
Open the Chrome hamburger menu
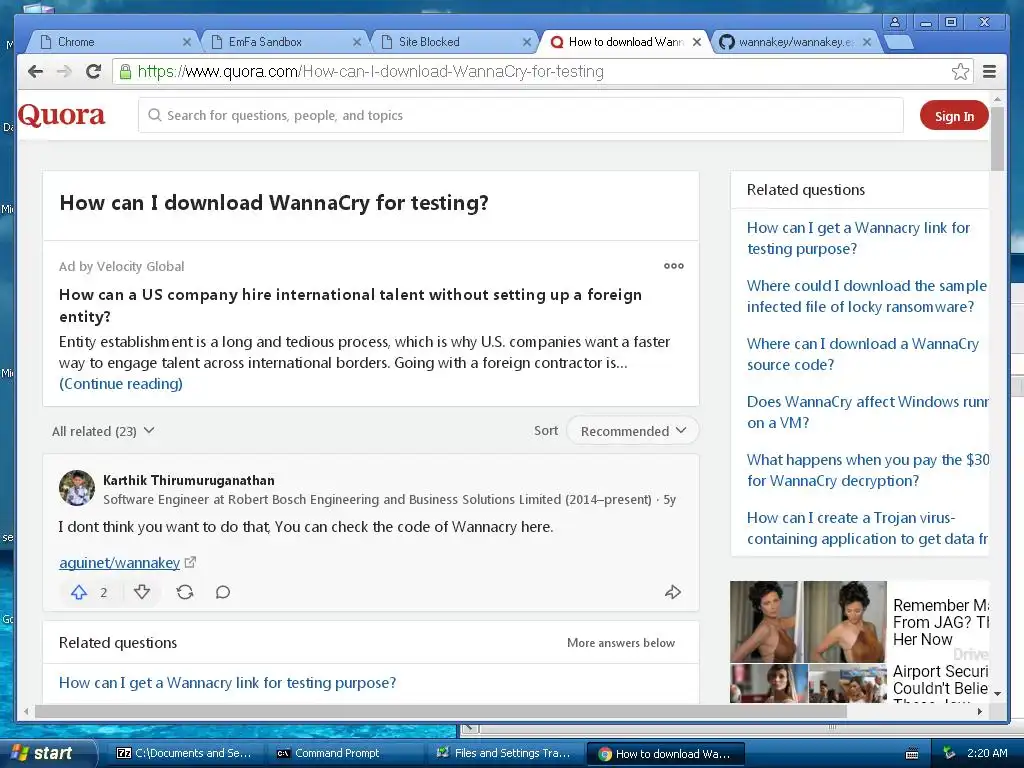tap(989, 71)
